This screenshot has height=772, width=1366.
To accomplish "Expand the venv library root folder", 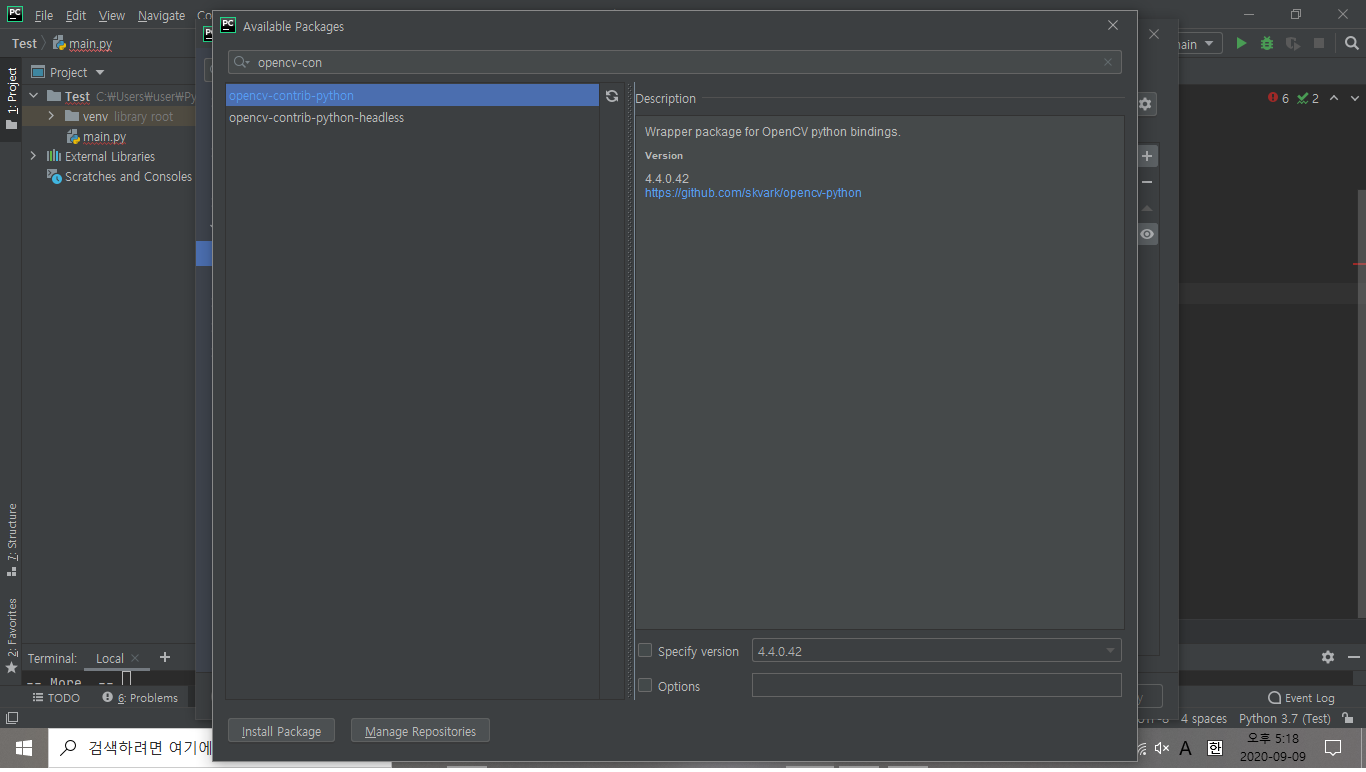I will point(51,116).
